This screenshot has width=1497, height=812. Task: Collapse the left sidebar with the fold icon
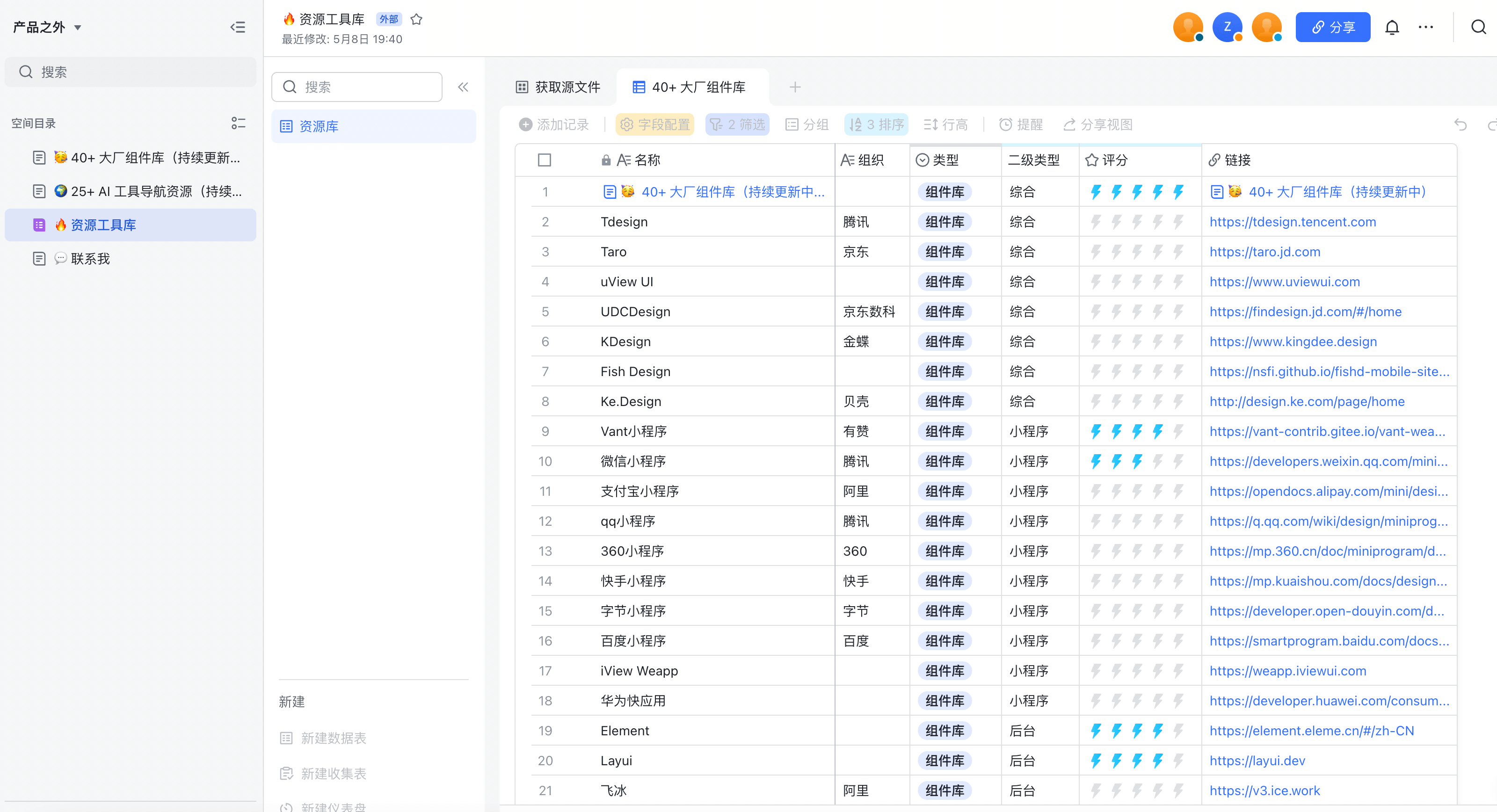pyautogui.click(x=238, y=27)
